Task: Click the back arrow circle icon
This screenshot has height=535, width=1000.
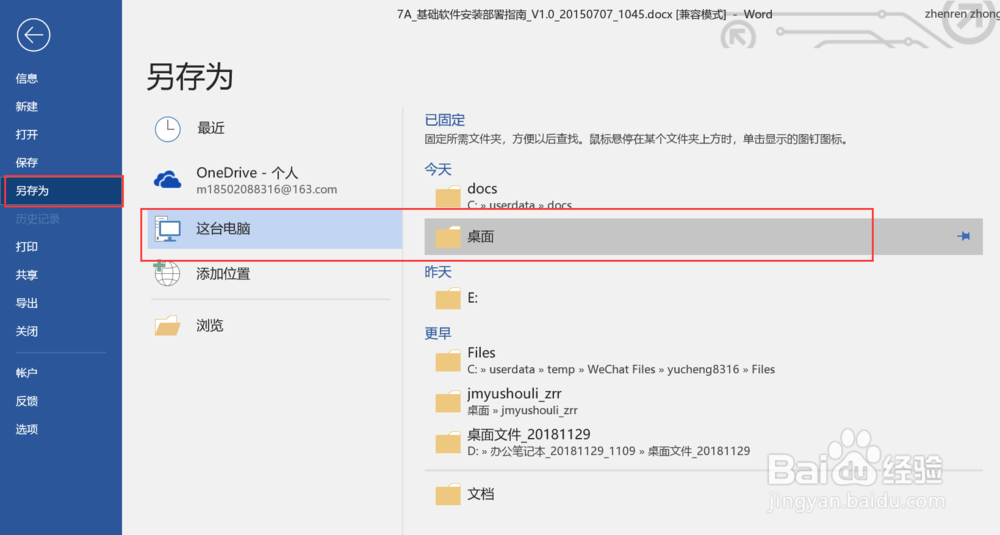Action: 33,36
